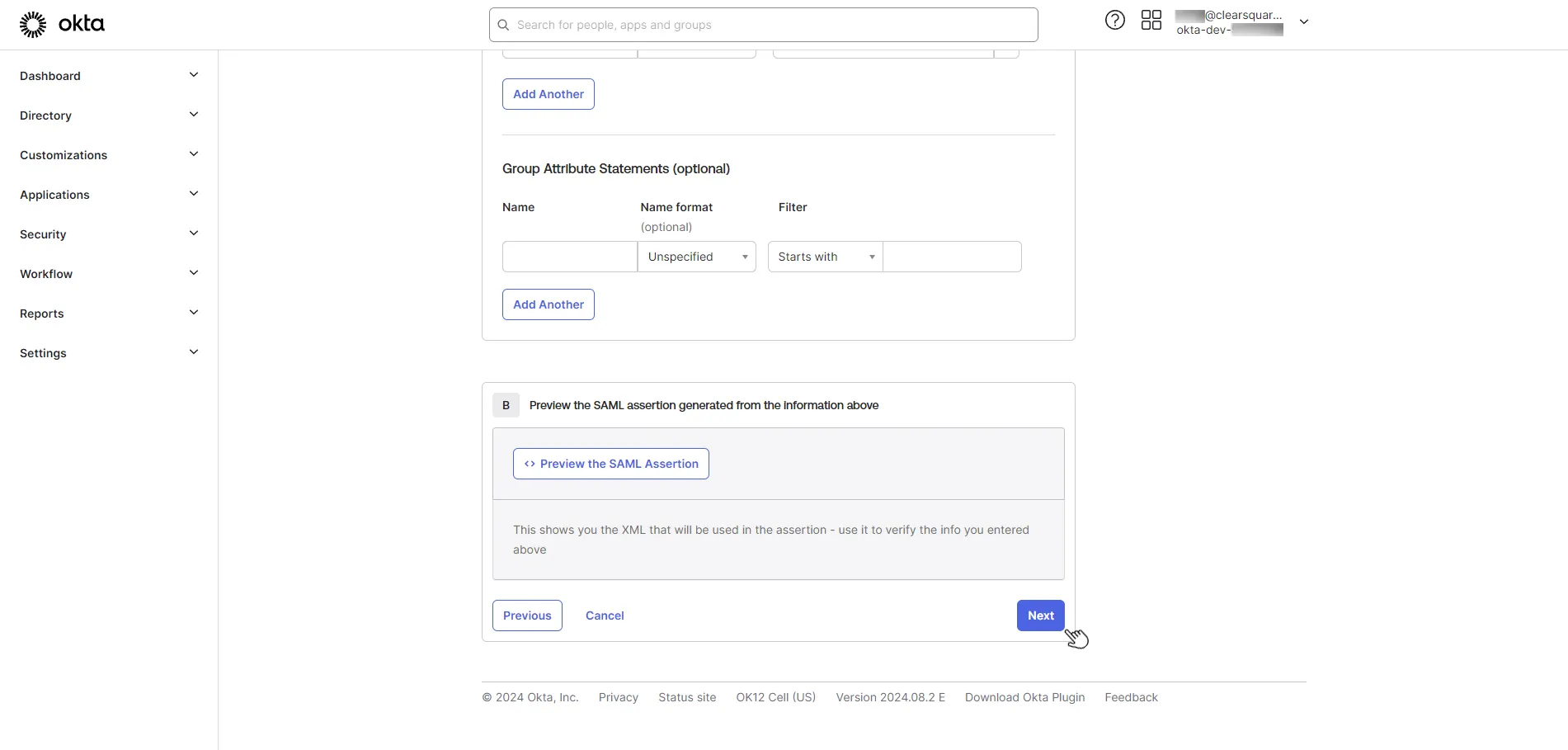Open the help question mark icon
The height and width of the screenshot is (750, 1568).
pyautogui.click(x=1114, y=21)
